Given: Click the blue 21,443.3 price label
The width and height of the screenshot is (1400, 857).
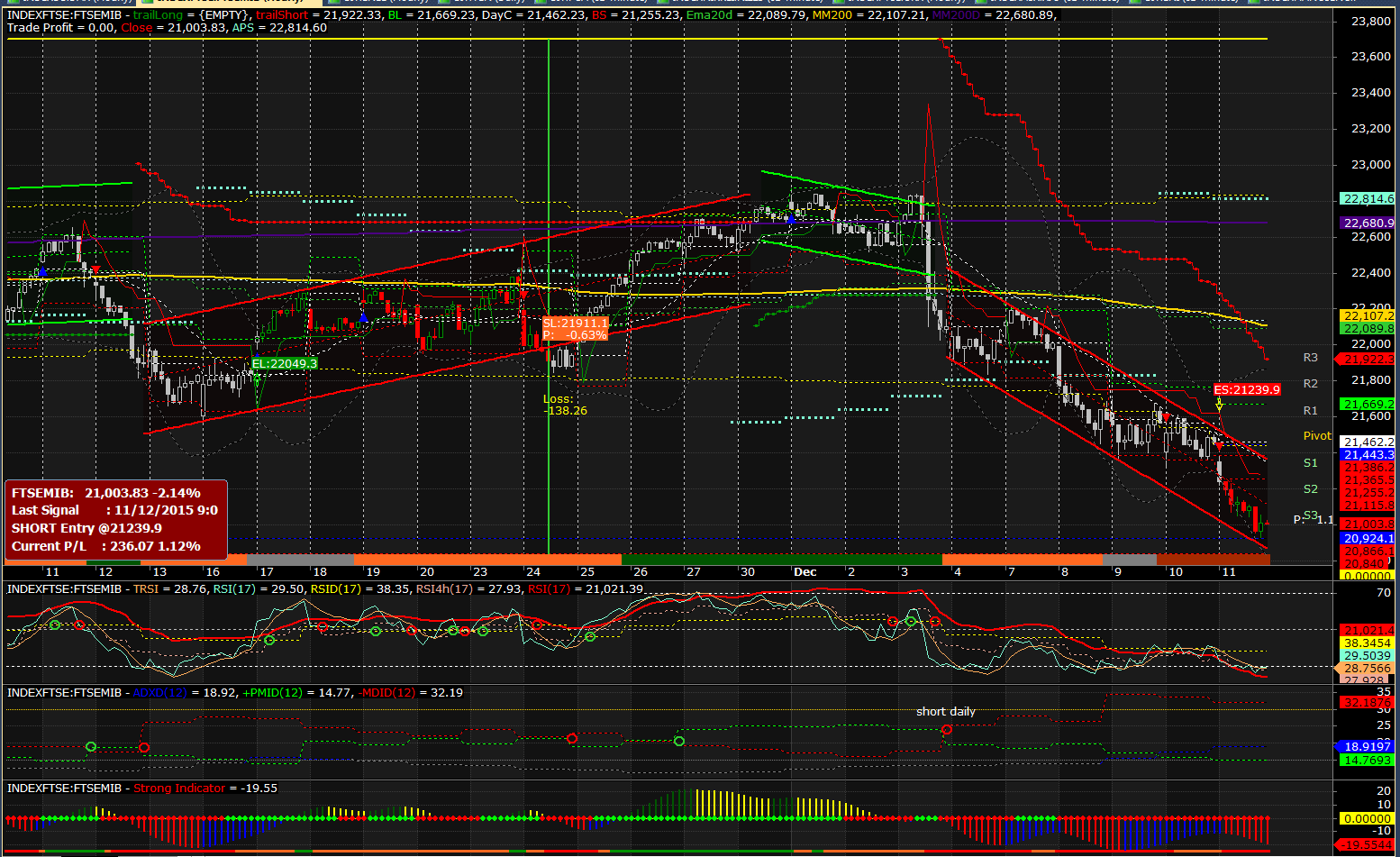Looking at the screenshot, I should (1368, 455).
